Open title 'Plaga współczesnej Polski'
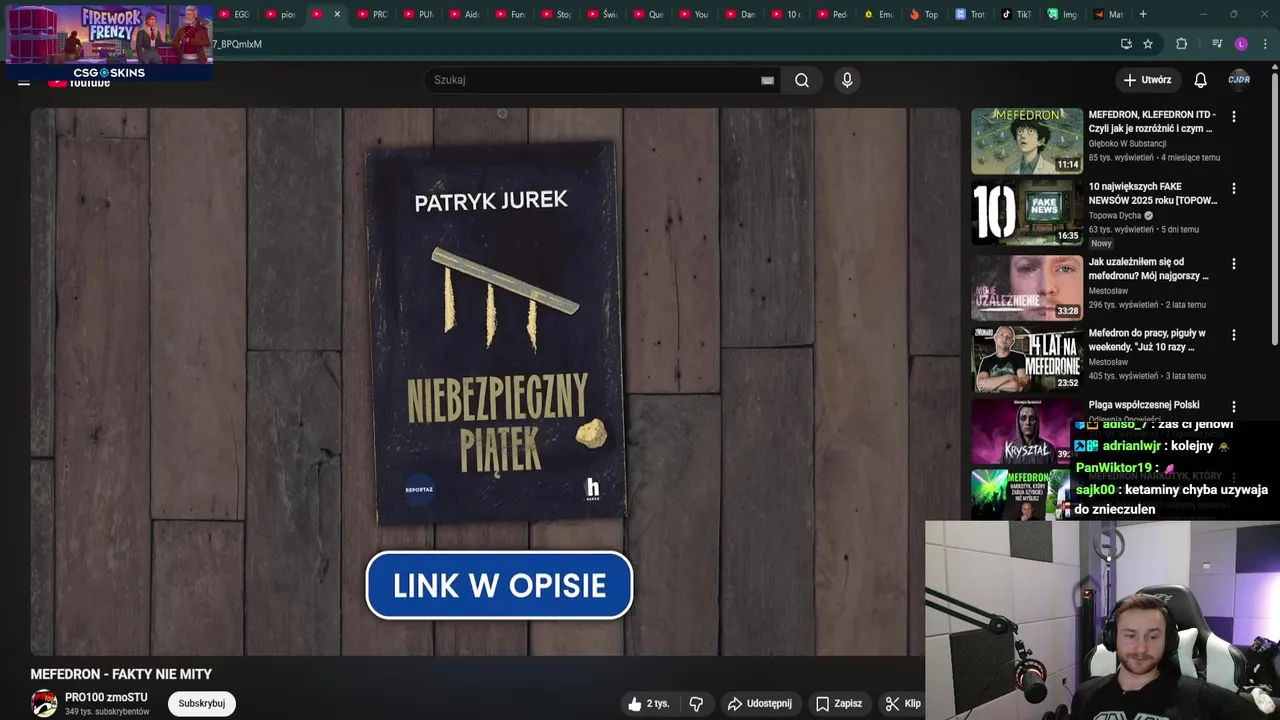 point(1144,405)
